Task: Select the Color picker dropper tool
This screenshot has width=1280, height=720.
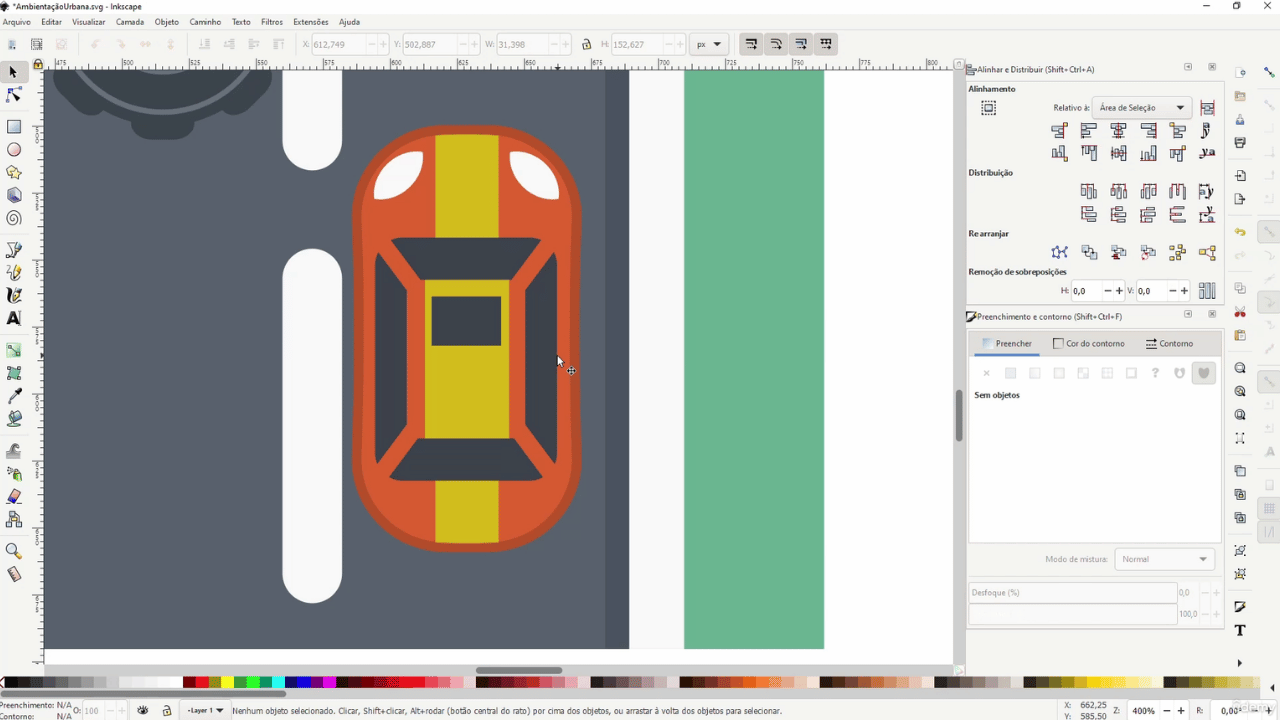Action: (14, 396)
